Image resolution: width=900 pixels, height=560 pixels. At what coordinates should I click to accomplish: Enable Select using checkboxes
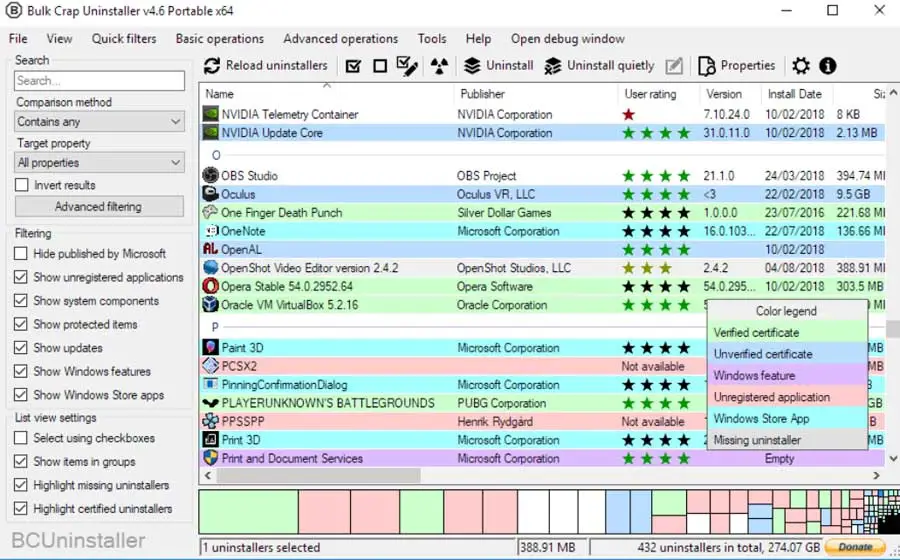point(21,437)
